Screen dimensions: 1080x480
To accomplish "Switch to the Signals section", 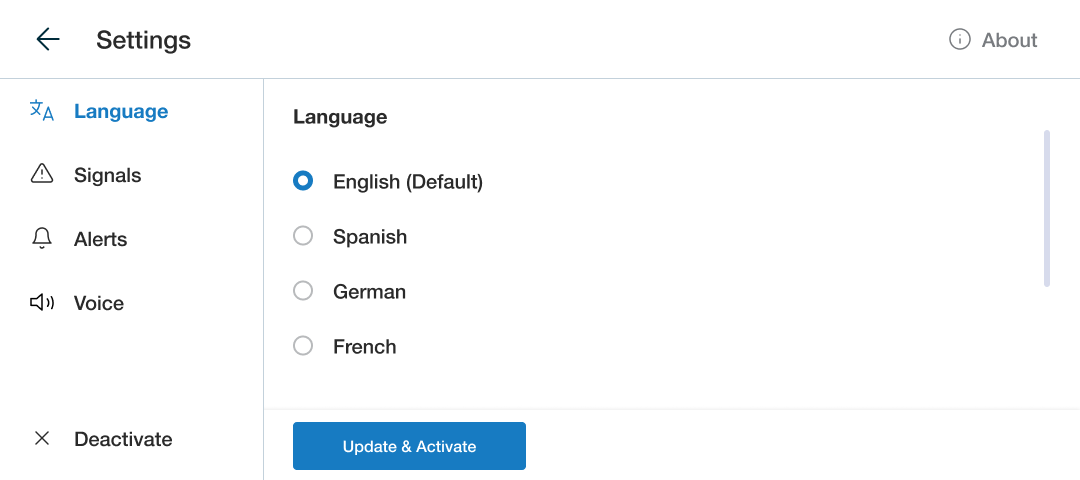I will (108, 175).
